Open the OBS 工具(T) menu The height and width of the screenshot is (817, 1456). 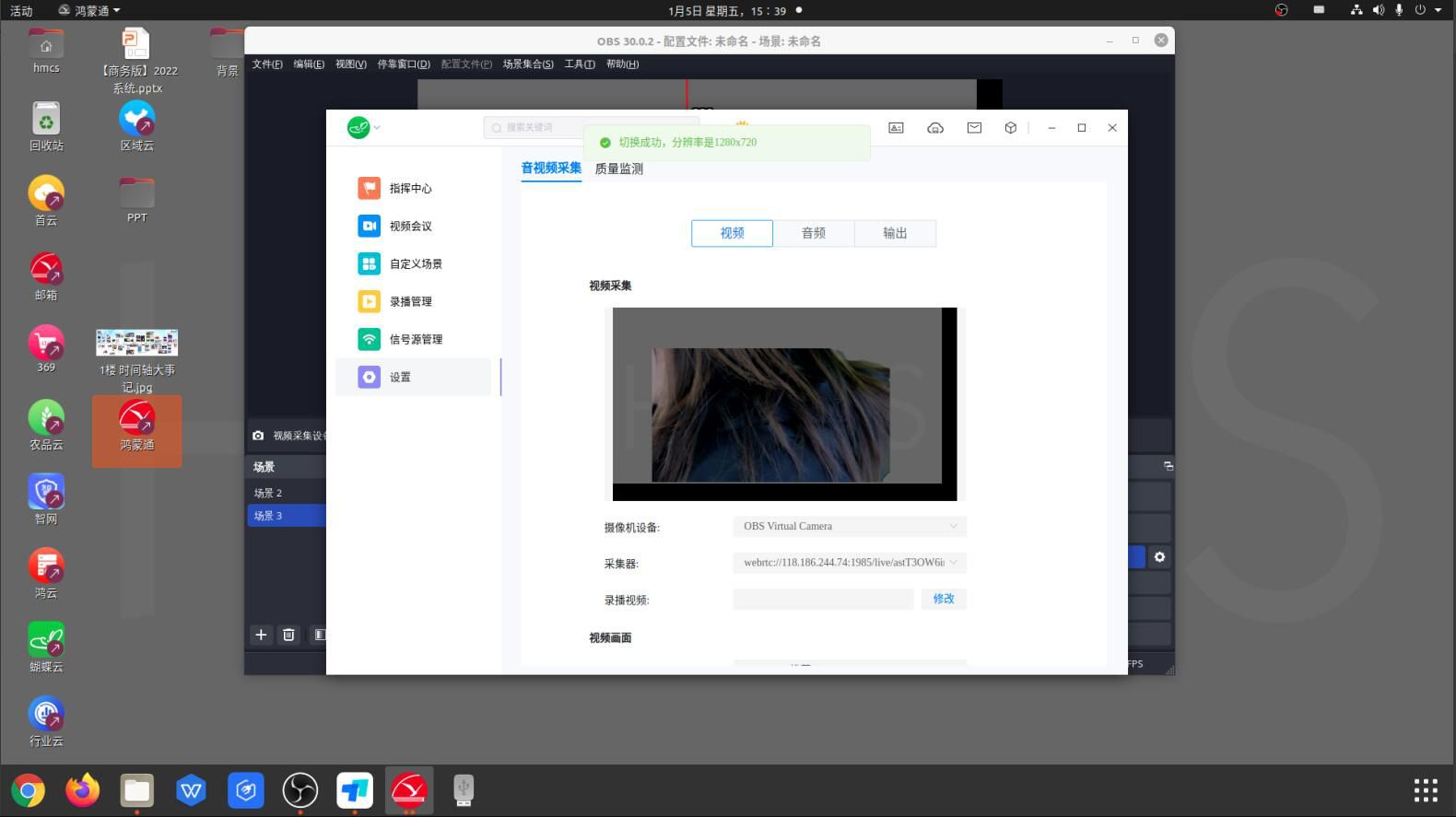(x=580, y=64)
